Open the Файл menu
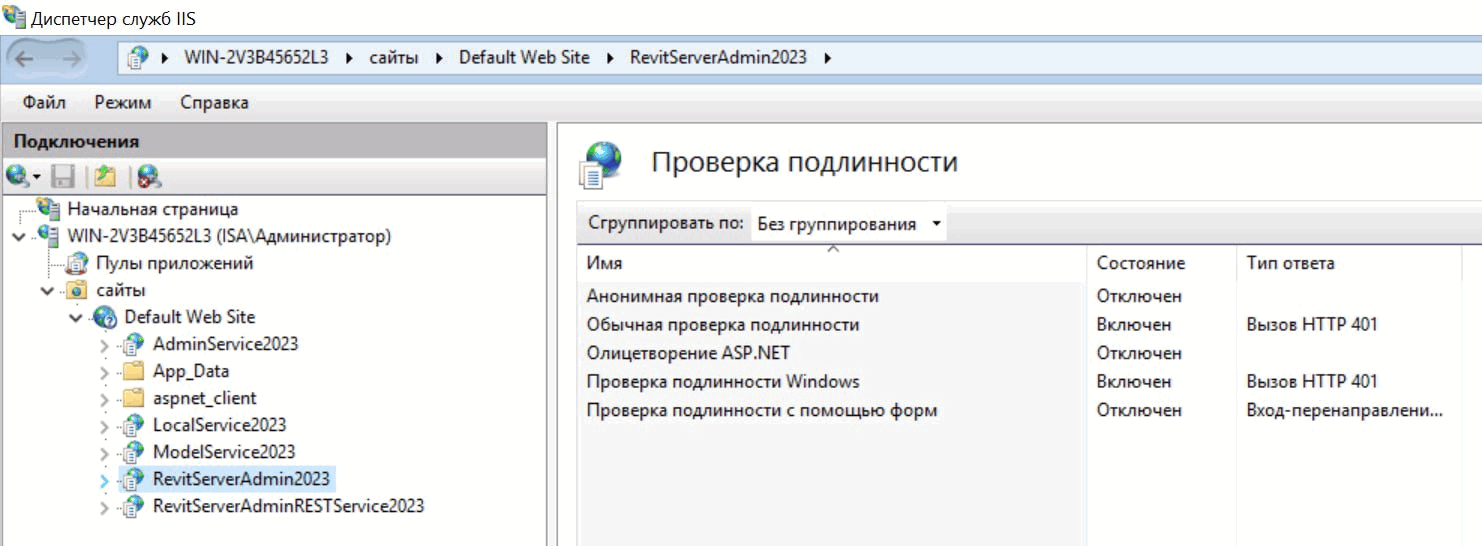1482x546 pixels. [44, 103]
